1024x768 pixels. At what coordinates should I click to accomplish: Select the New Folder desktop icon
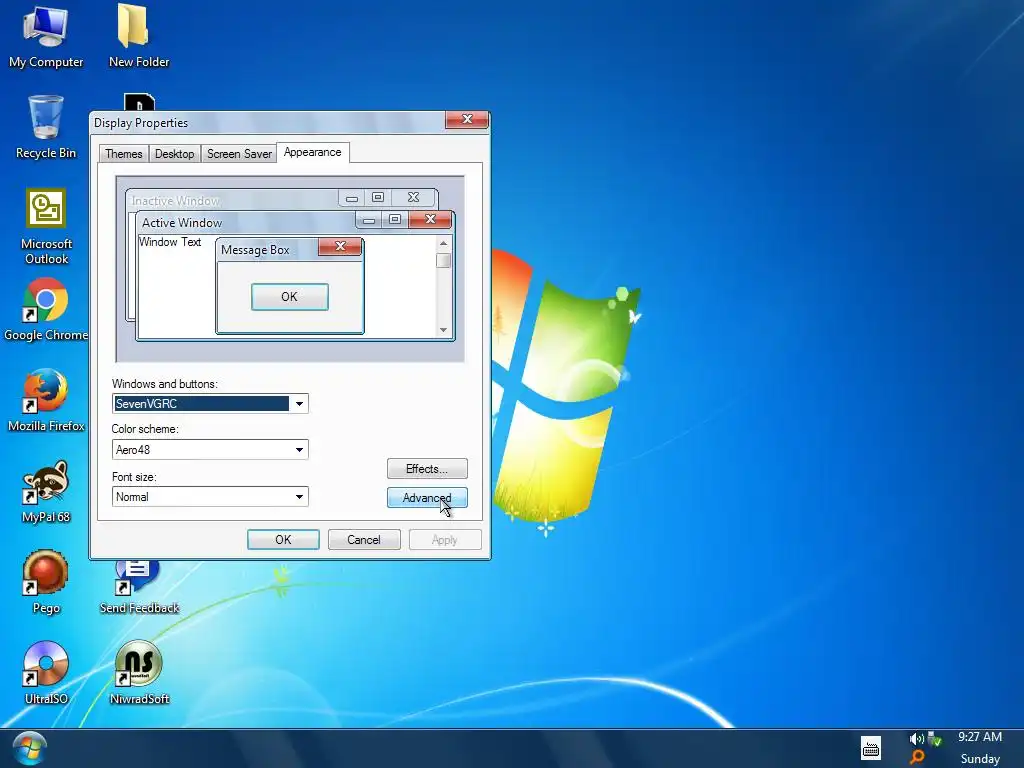pos(138,37)
